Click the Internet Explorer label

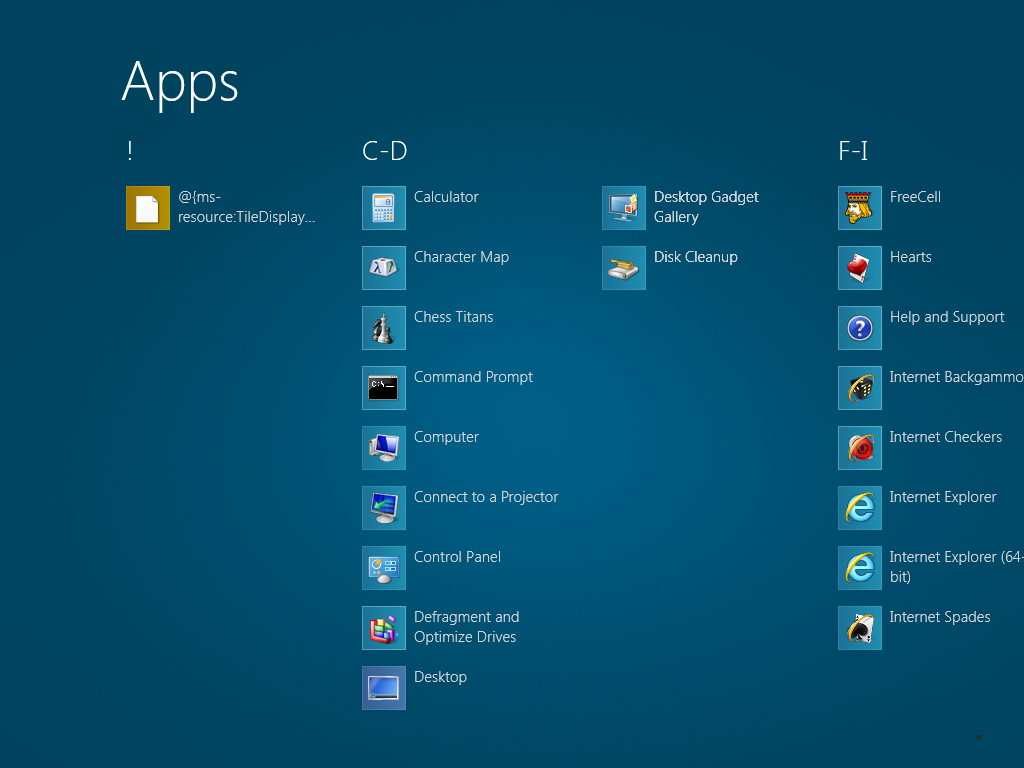943,497
